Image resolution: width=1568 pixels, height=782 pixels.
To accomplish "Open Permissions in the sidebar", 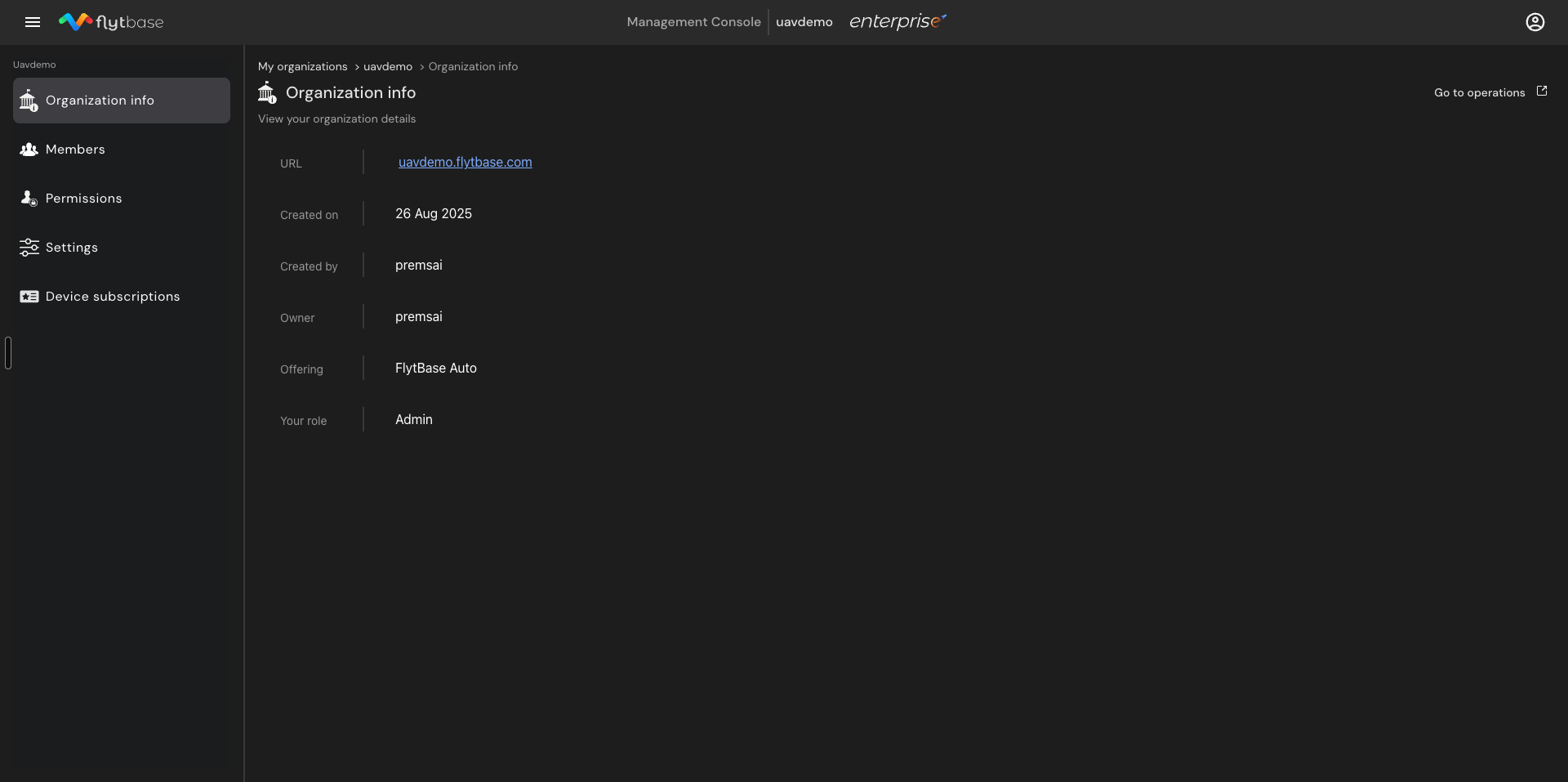I will [122, 199].
